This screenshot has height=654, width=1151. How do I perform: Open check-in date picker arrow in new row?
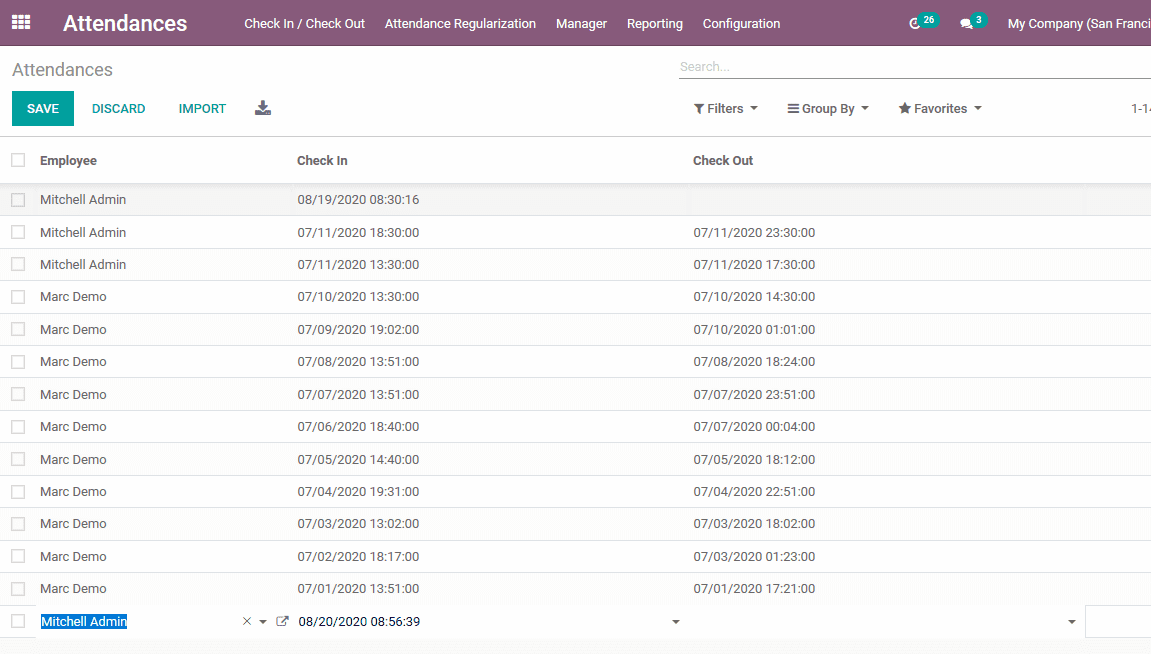[x=675, y=622]
